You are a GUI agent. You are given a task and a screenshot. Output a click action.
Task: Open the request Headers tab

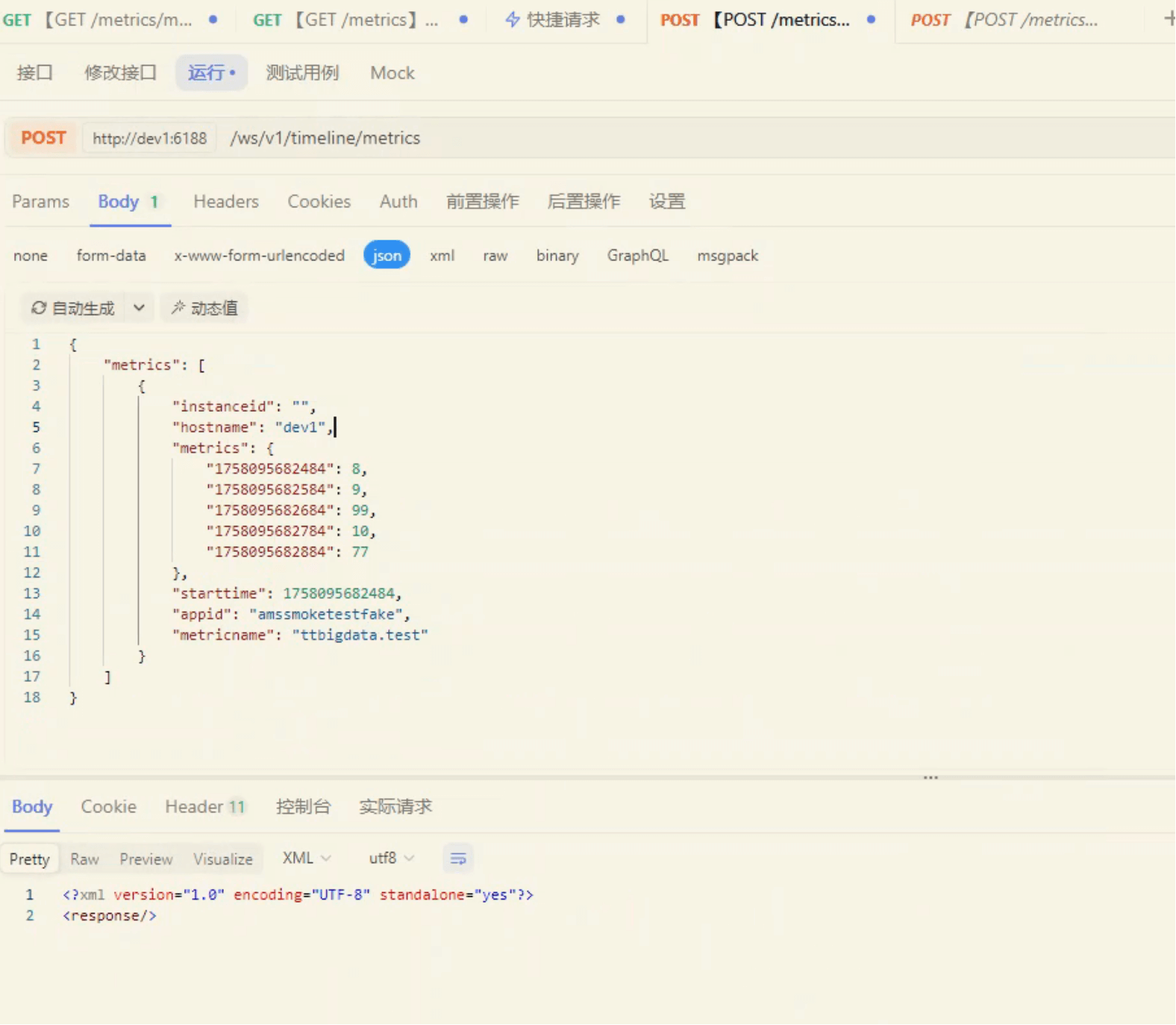pyautogui.click(x=226, y=201)
